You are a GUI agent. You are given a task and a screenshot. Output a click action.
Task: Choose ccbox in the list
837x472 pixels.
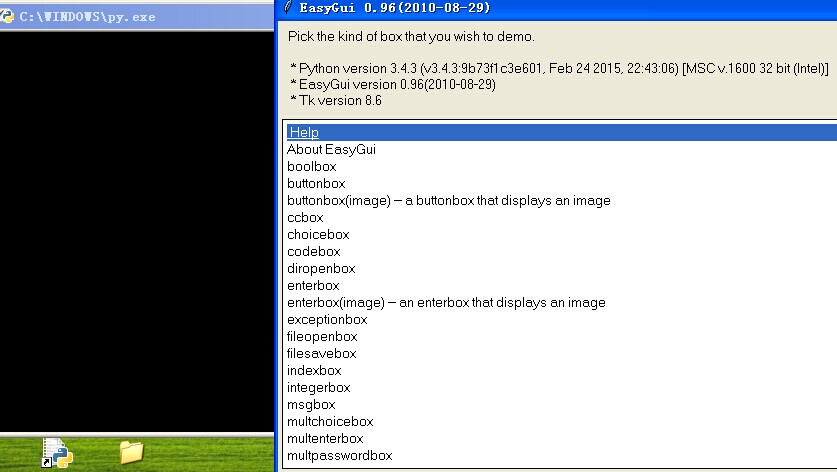305,217
